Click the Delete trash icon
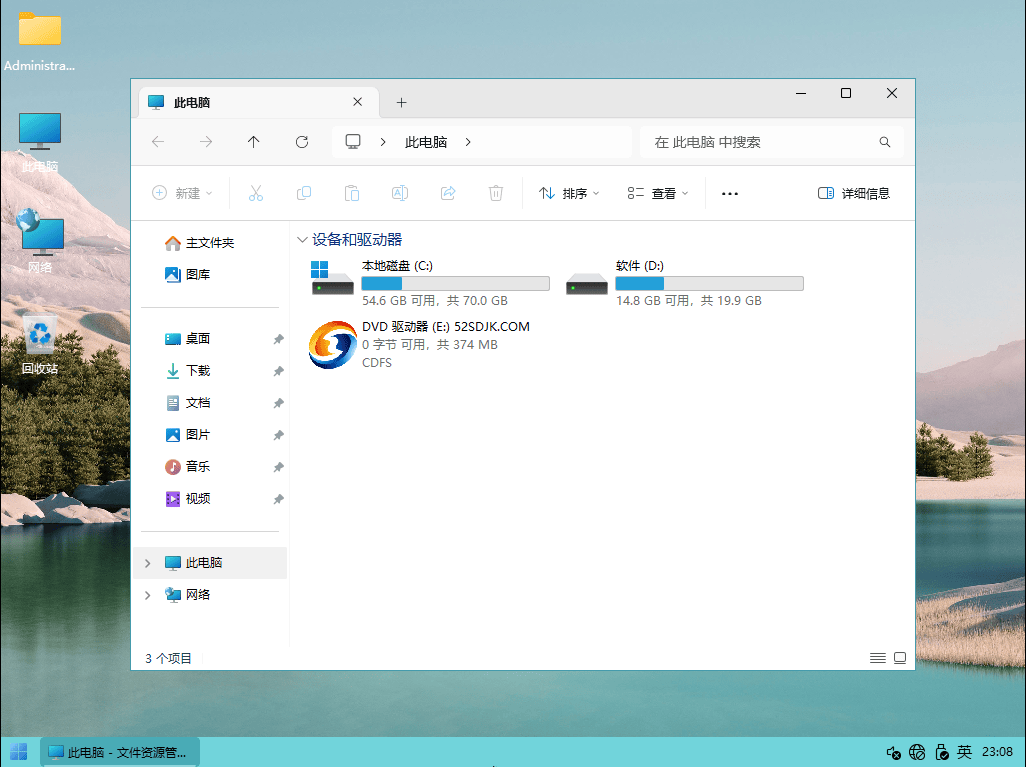Image resolution: width=1026 pixels, height=767 pixels. click(x=496, y=193)
